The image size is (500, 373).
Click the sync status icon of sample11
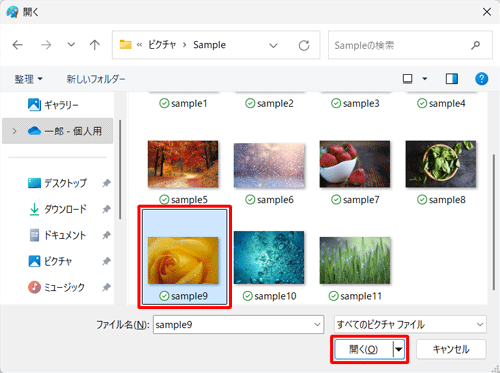coord(334,296)
